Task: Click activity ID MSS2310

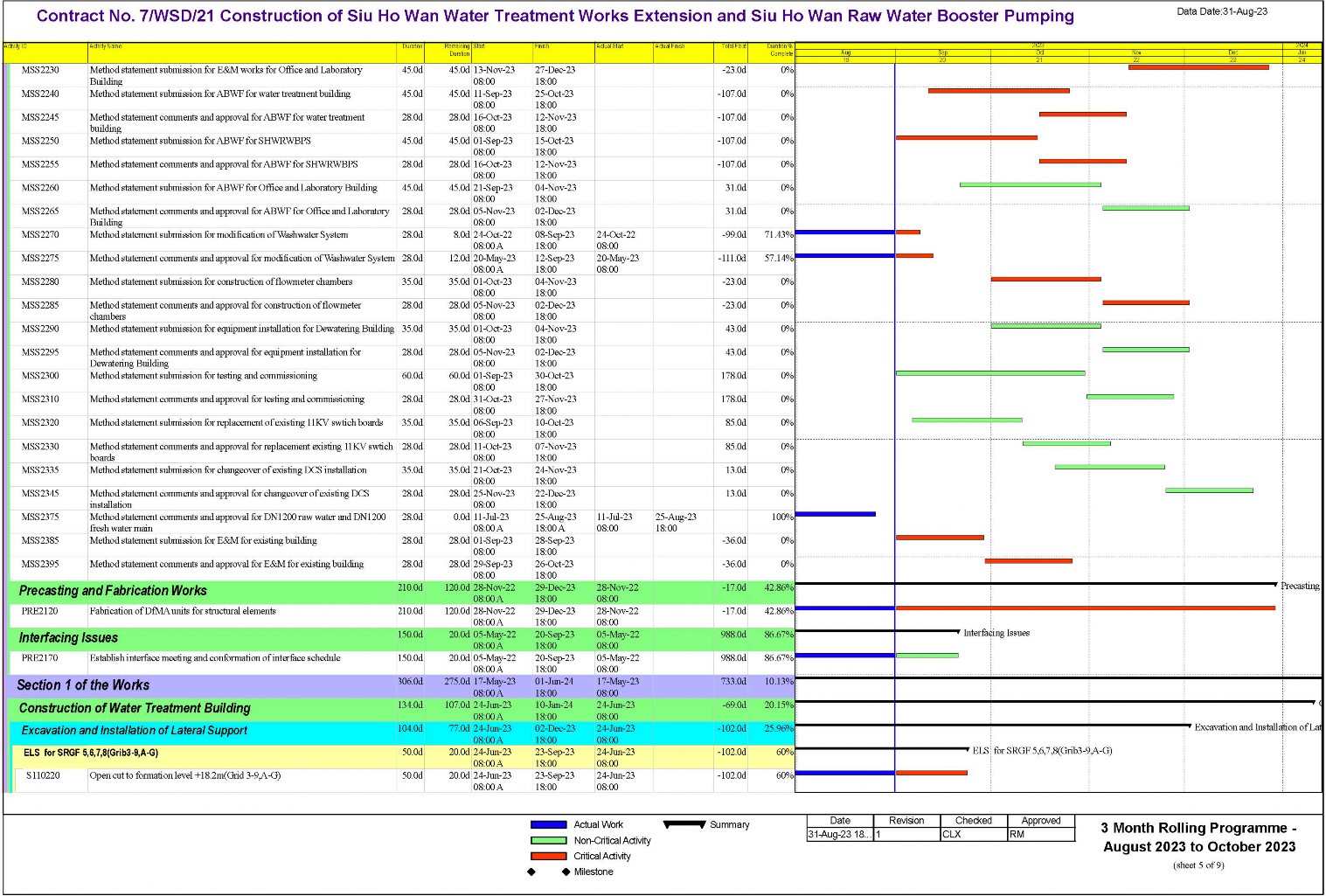Action: coord(40,399)
